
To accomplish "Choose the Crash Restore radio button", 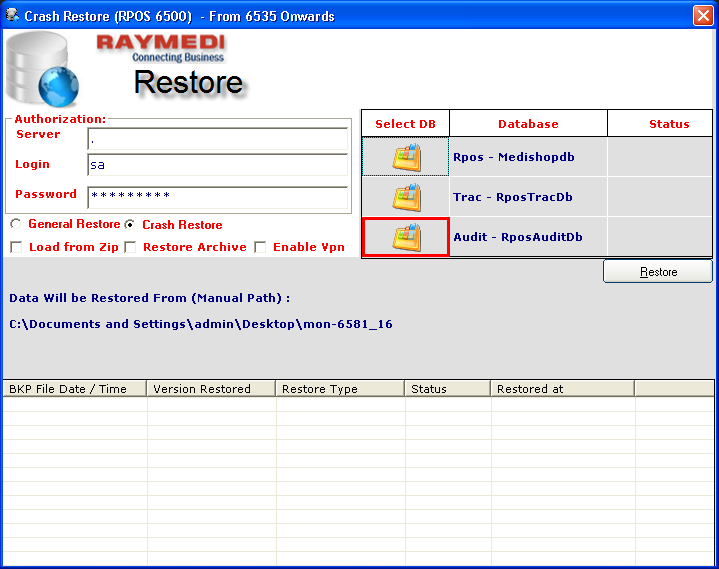I will [x=130, y=224].
